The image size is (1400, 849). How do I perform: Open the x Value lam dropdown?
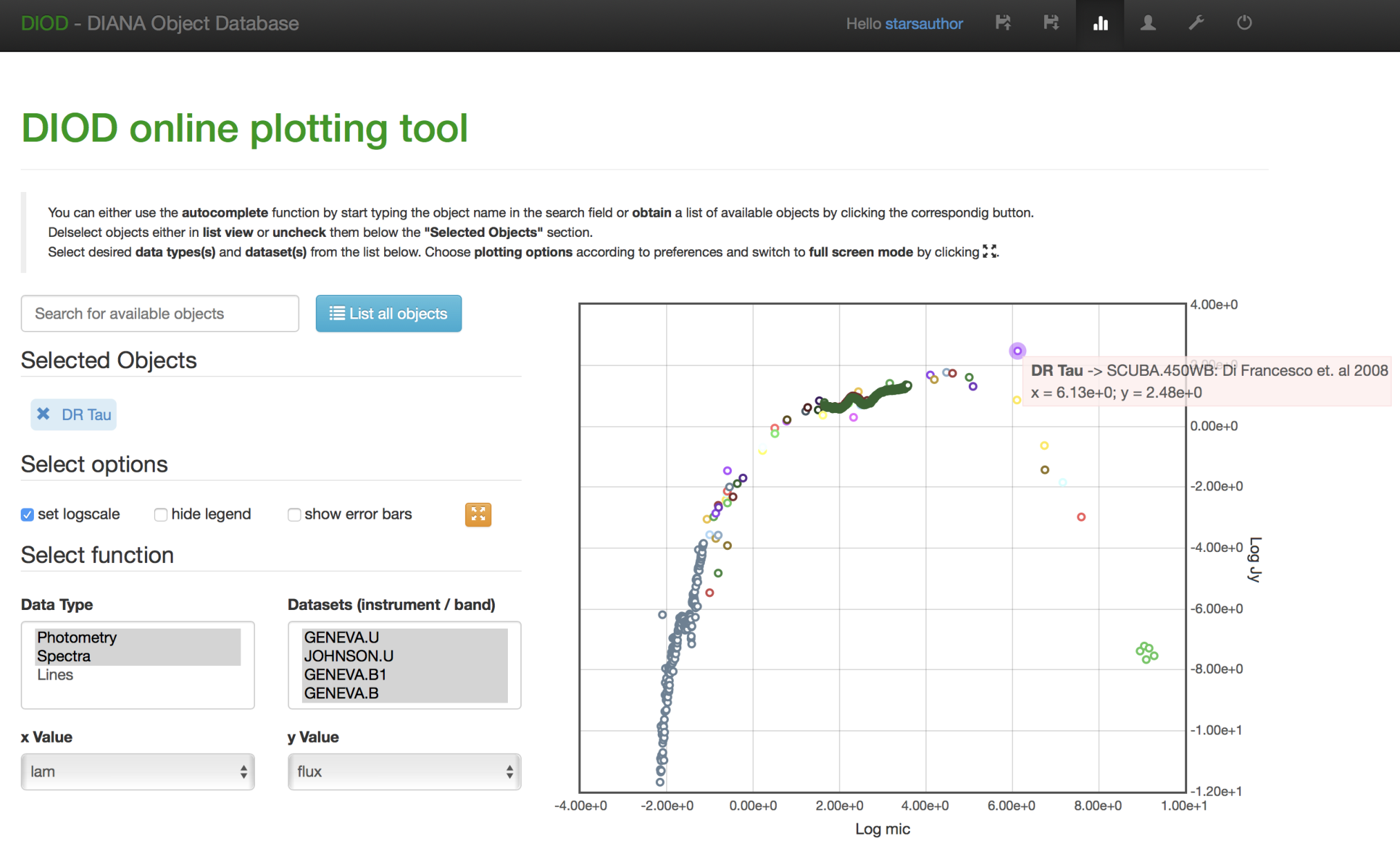pyautogui.click(x=138, y=772)
